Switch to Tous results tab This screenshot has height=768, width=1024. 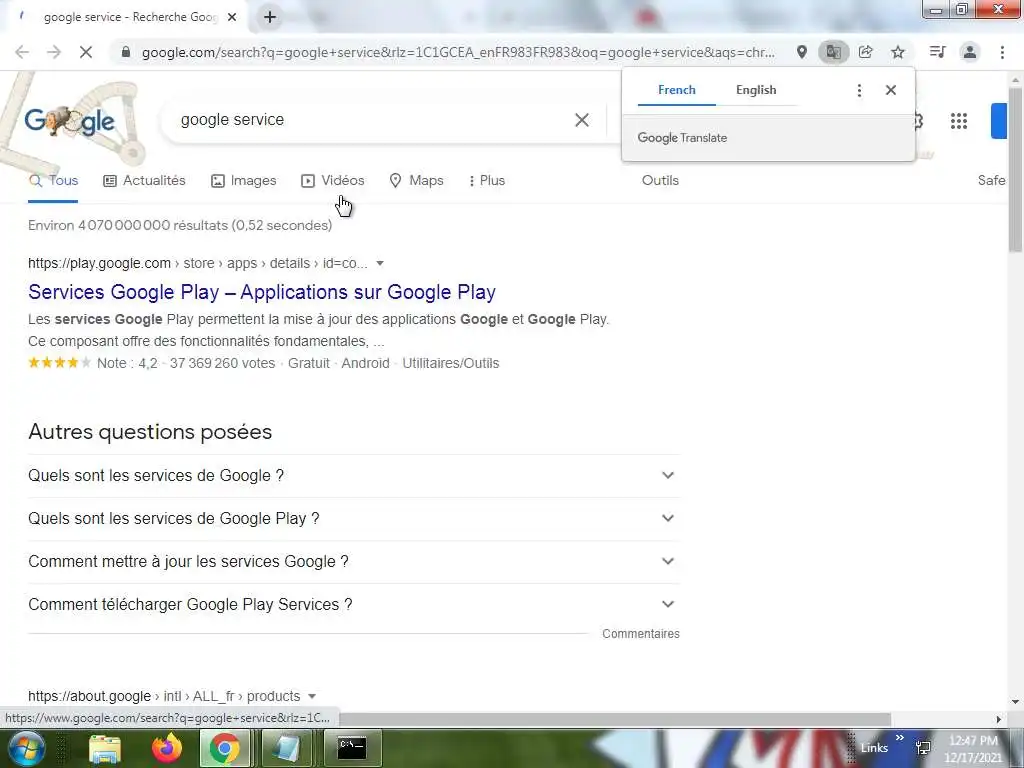(x=53, y=181)
